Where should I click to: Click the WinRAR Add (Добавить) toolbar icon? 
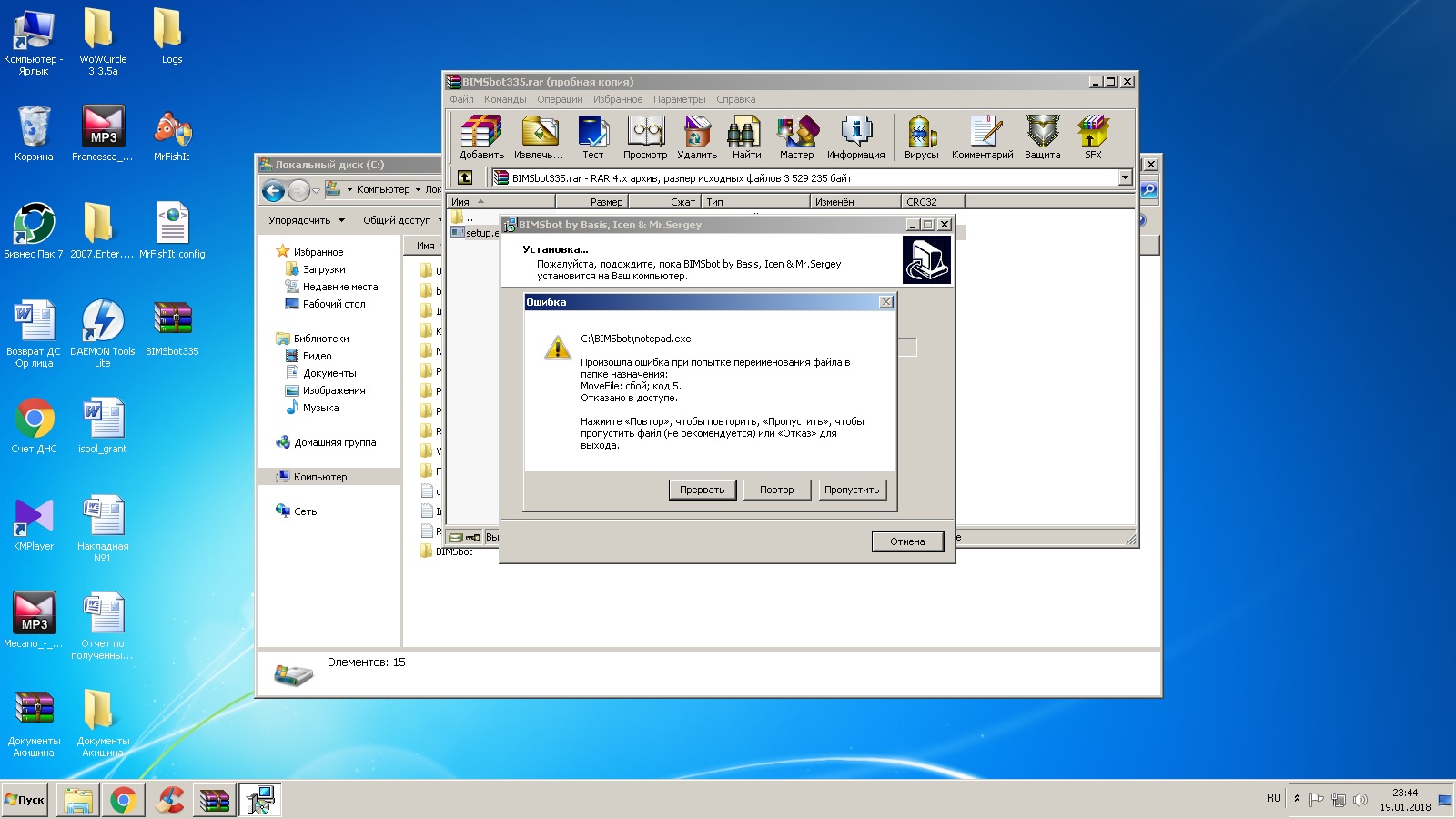pyautogui.click(x=480, y=137)
